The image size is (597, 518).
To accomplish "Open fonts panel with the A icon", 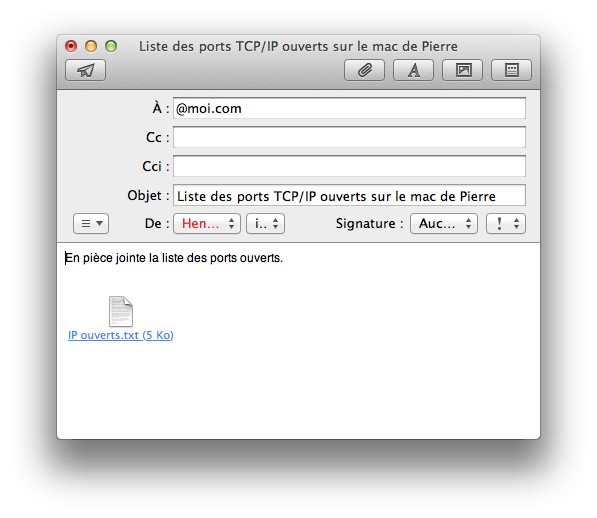I will [x=413, y=70].
